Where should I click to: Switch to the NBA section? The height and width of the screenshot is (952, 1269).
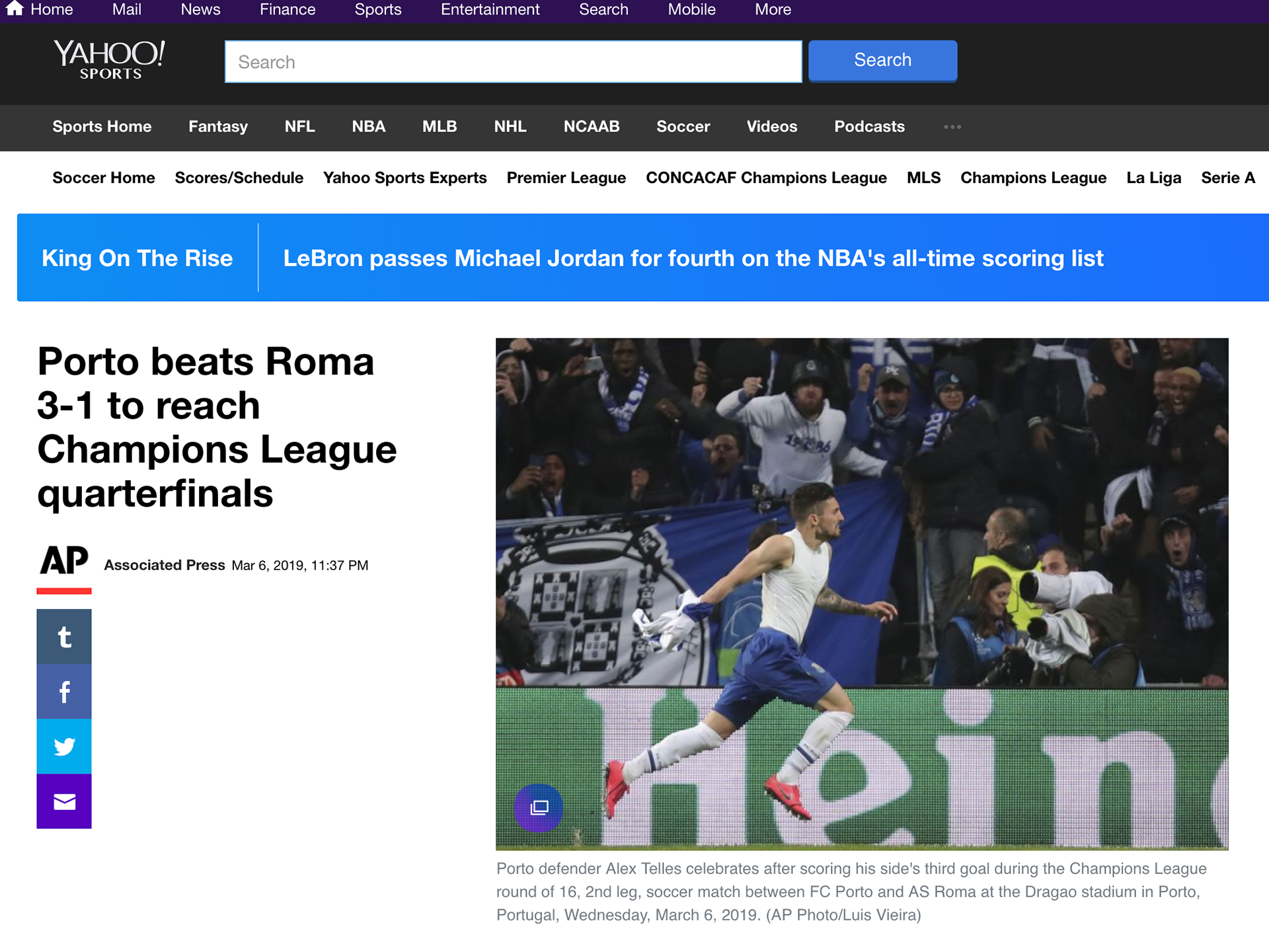[368, 127]
